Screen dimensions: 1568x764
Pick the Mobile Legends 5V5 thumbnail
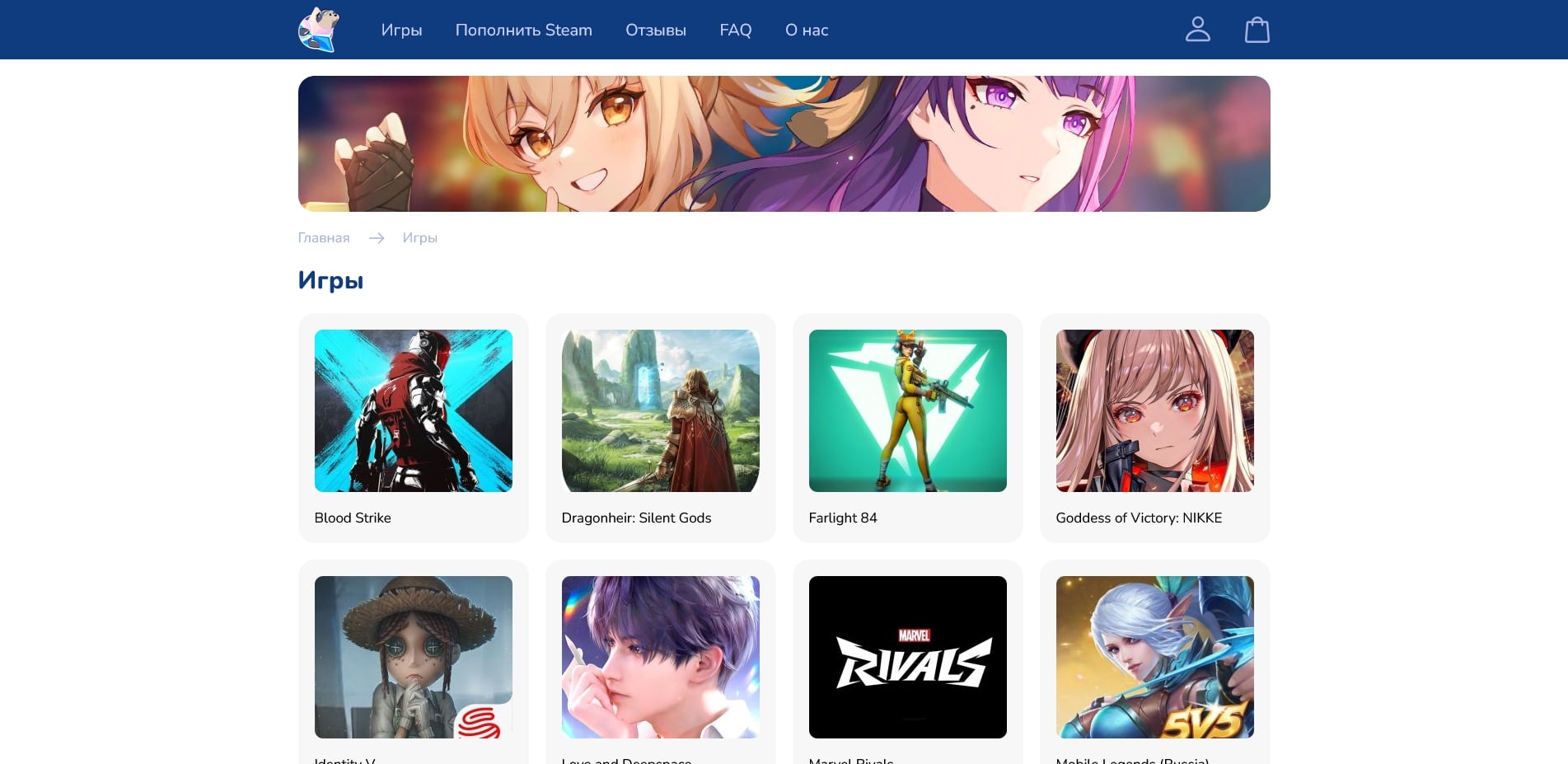(x=1154, y=657)
